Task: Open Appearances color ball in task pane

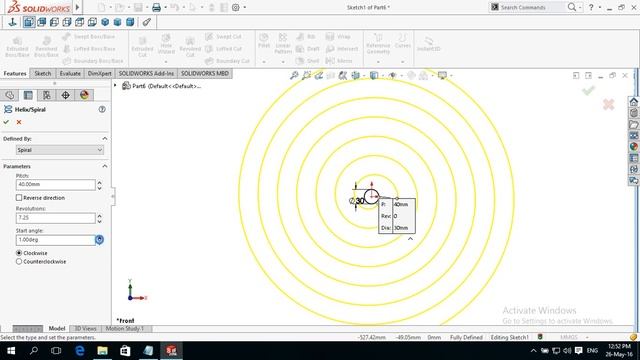Action: click(633, 147)
